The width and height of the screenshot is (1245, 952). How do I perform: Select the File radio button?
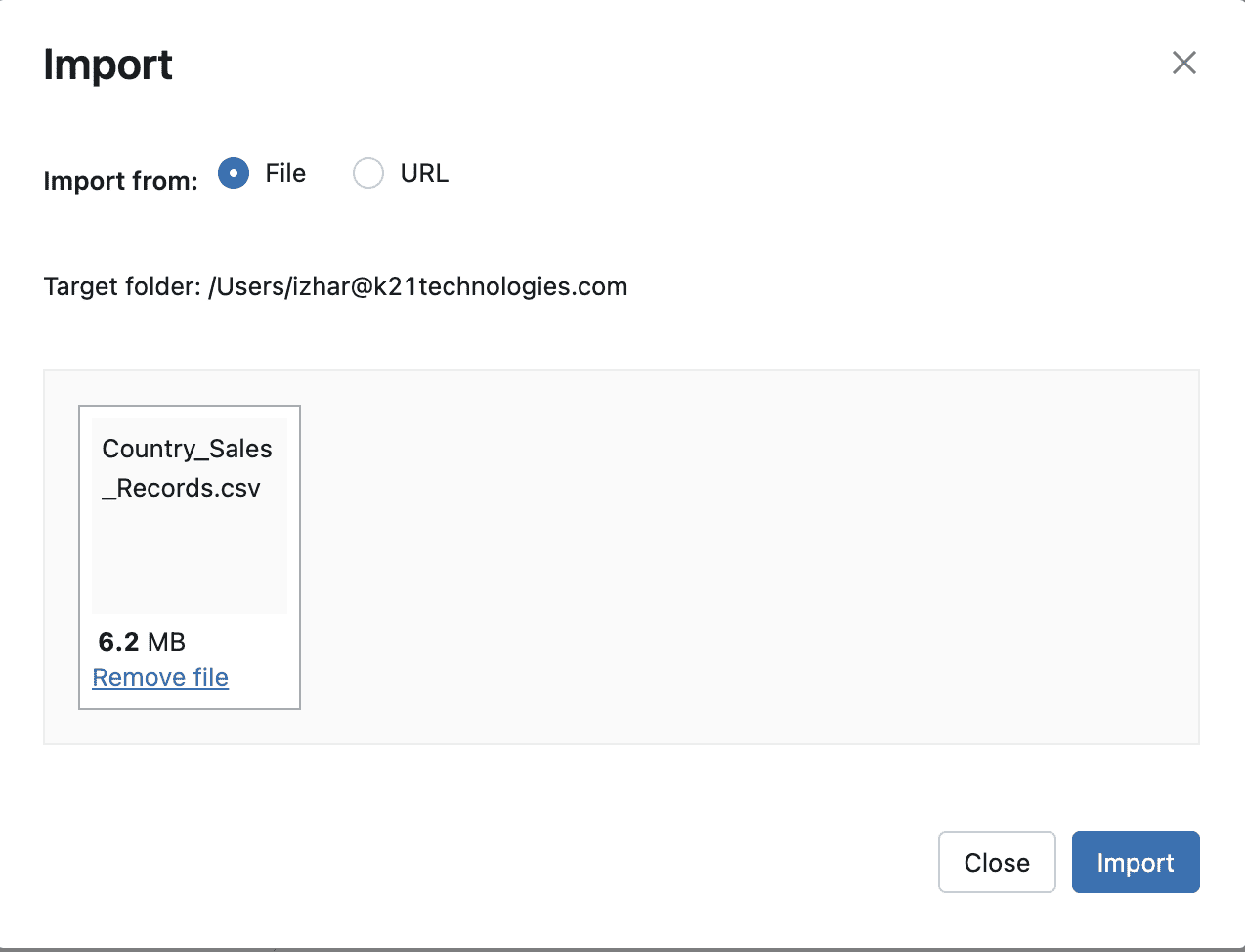[234, 173]
